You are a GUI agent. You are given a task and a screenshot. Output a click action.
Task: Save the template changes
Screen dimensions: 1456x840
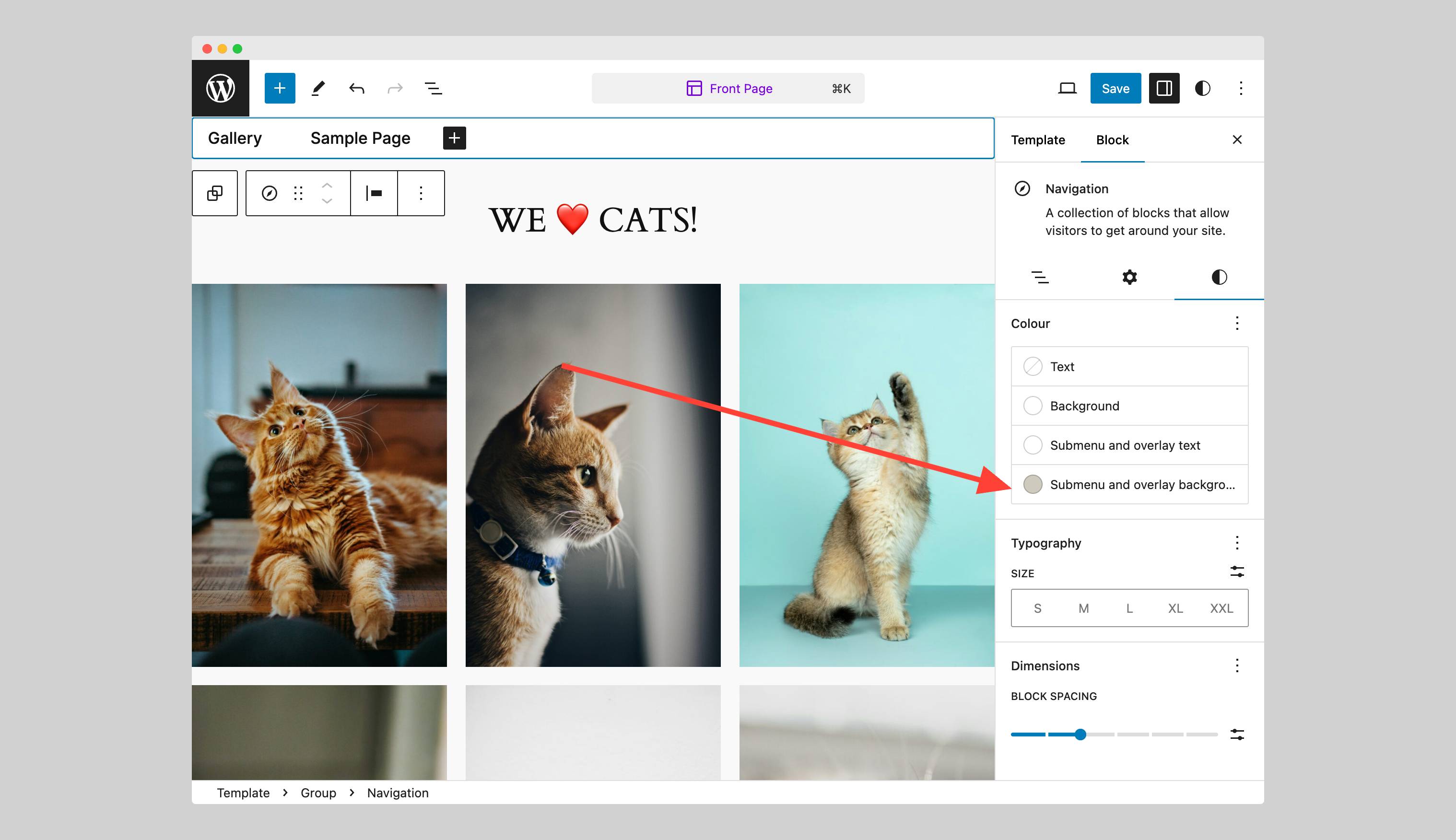pos(1115,88)
